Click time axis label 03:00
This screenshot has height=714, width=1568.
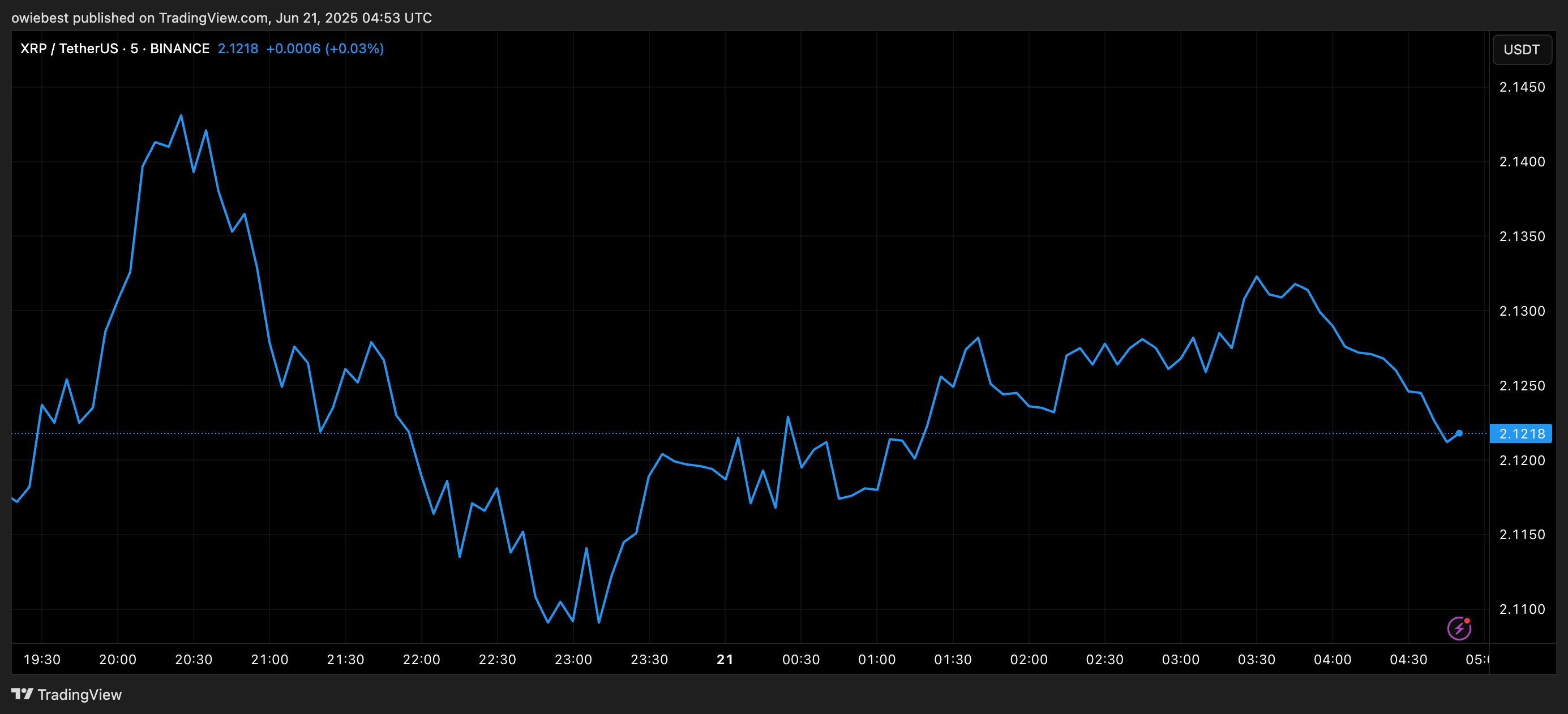coord(1181,660)
